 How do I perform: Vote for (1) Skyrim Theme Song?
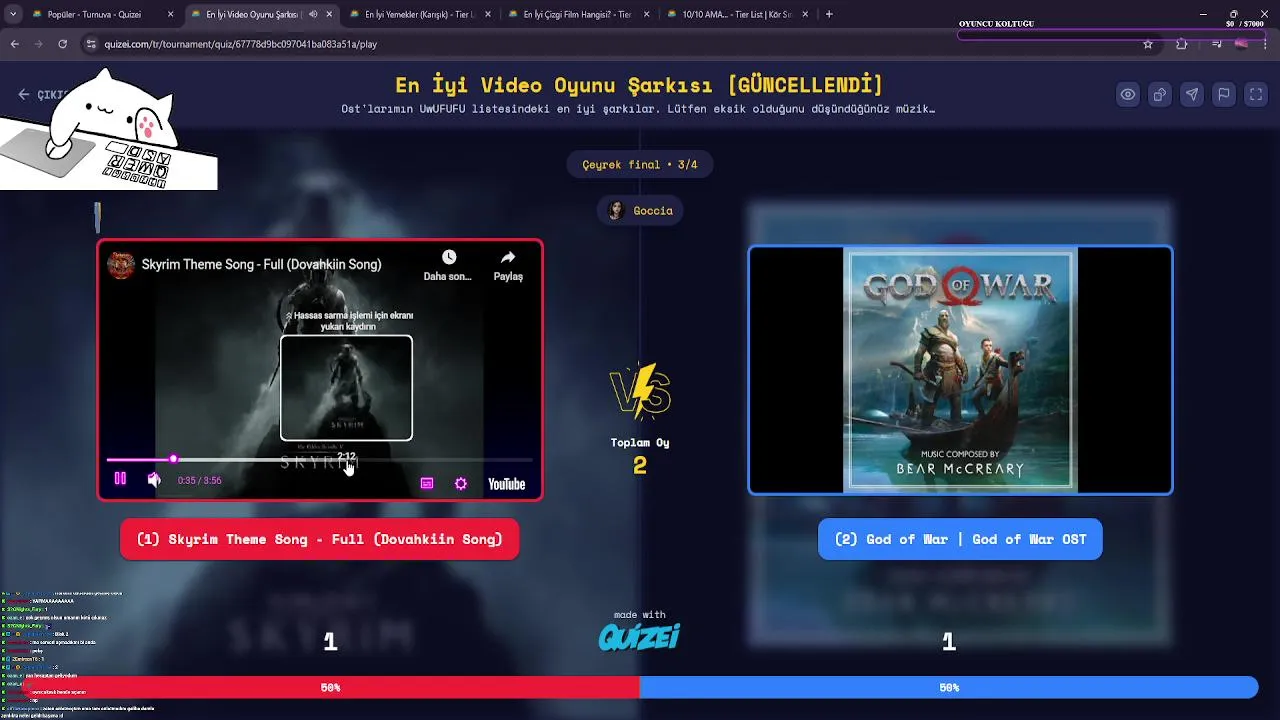point(319,539)
